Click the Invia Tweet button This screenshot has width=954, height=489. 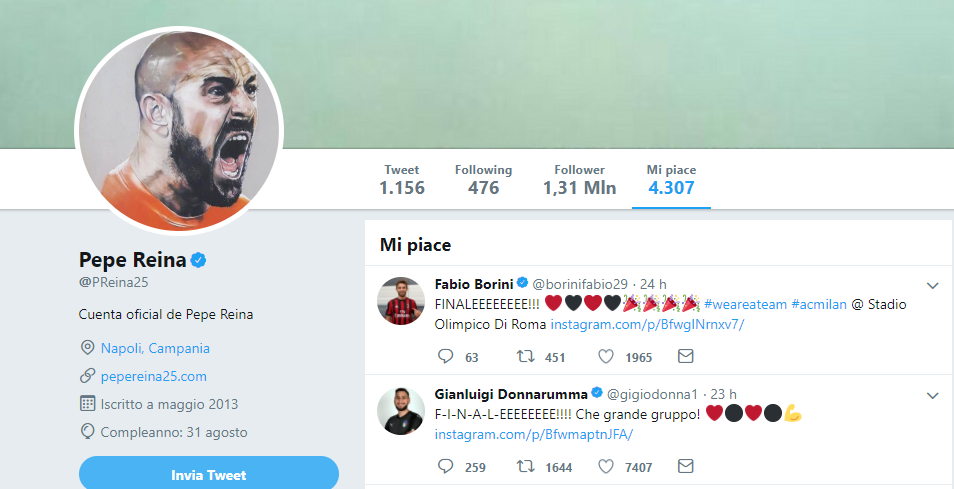click(x=209, y=474)
